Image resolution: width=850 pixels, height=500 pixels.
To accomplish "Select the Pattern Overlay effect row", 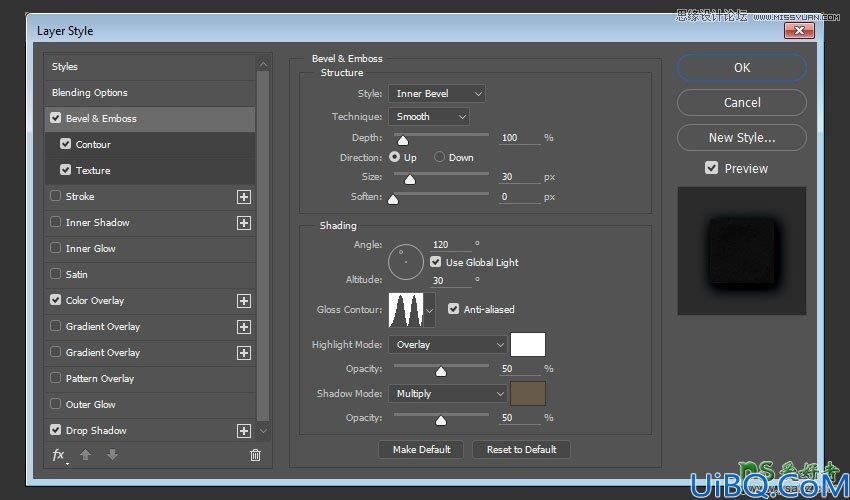I will [150, 379].
